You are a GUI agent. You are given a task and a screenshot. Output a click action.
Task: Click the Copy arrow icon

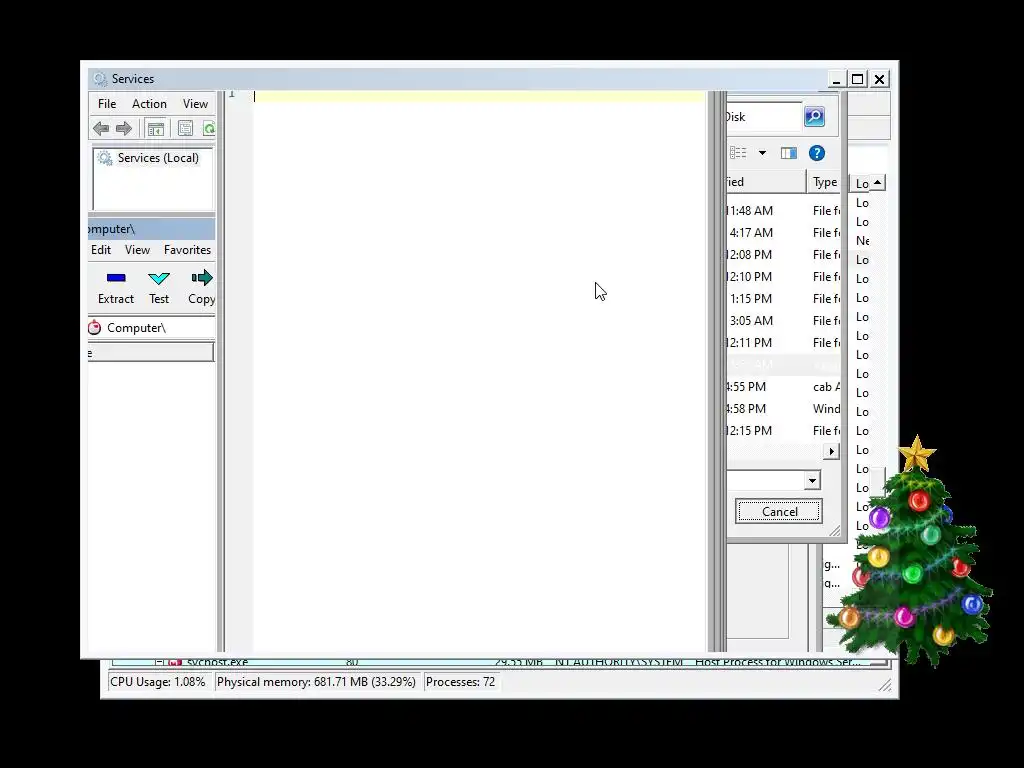pyautogui.click(x=202, y=278)
